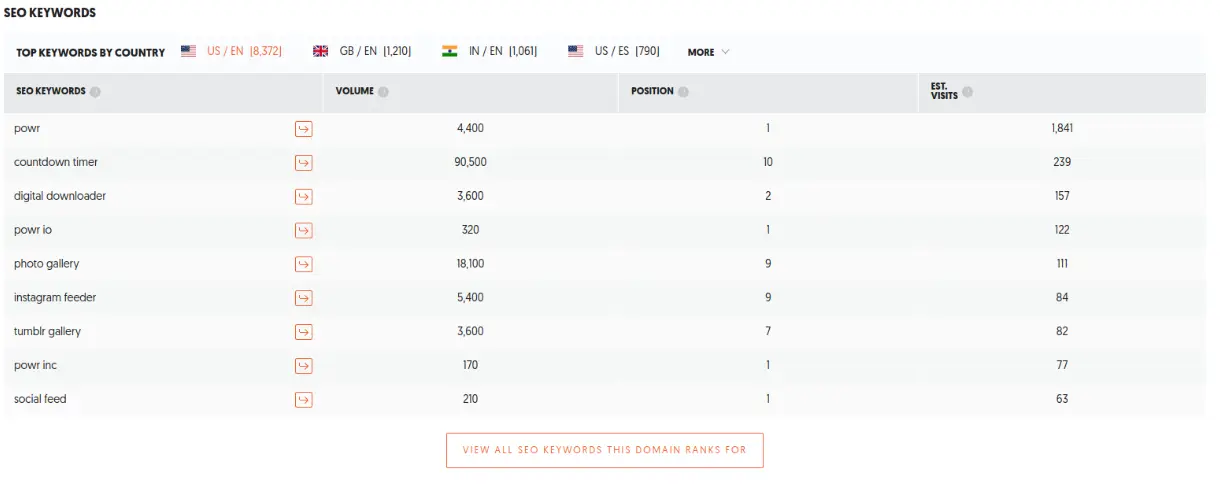
Task: Open the link arrow for social feed
Action: pyautogui.click(x=303, y=399)
